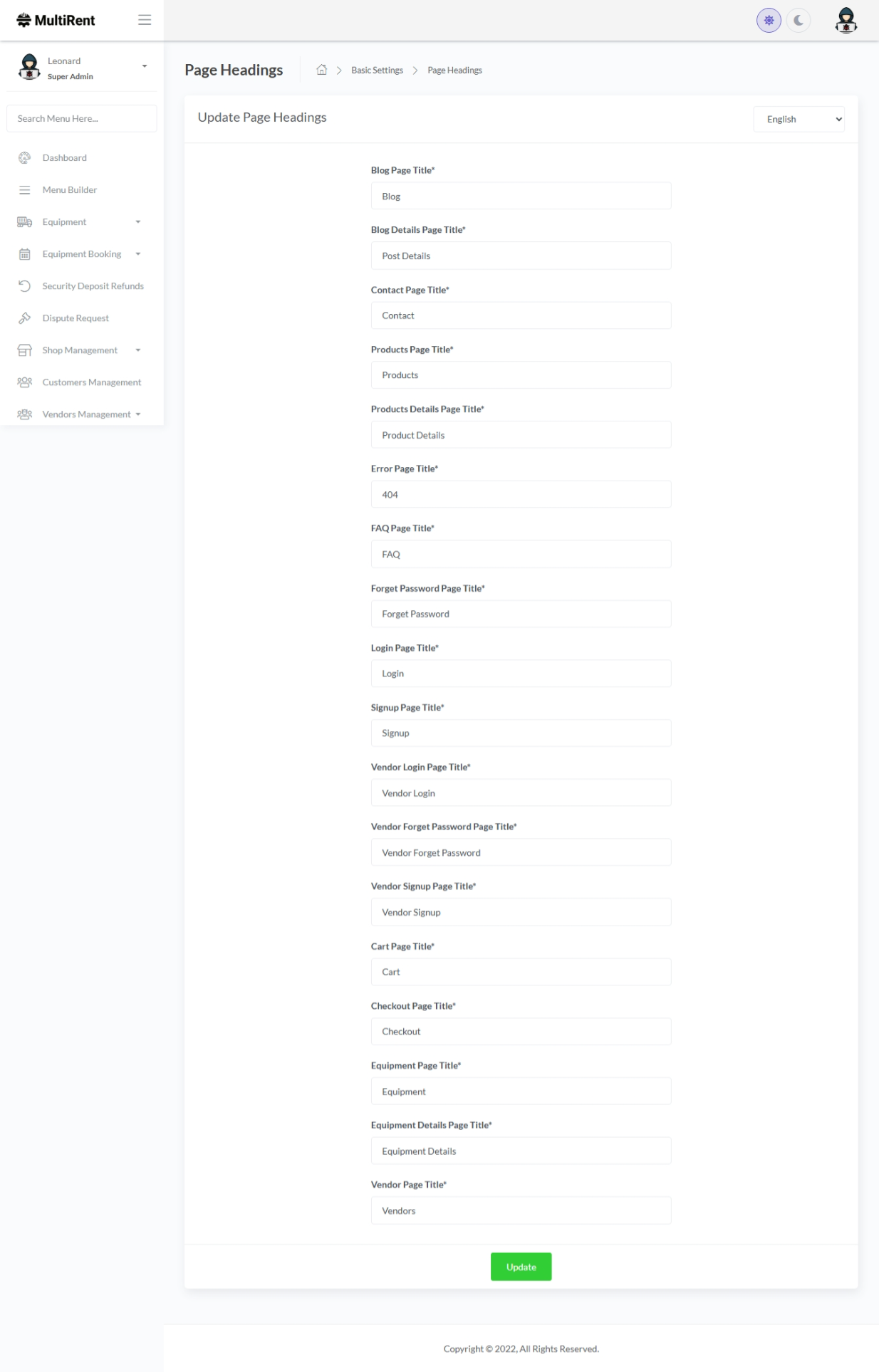This screenshot has height=1372, width=879.
Task: Switch to dark theme moon toggle
Action: point(799,21)
